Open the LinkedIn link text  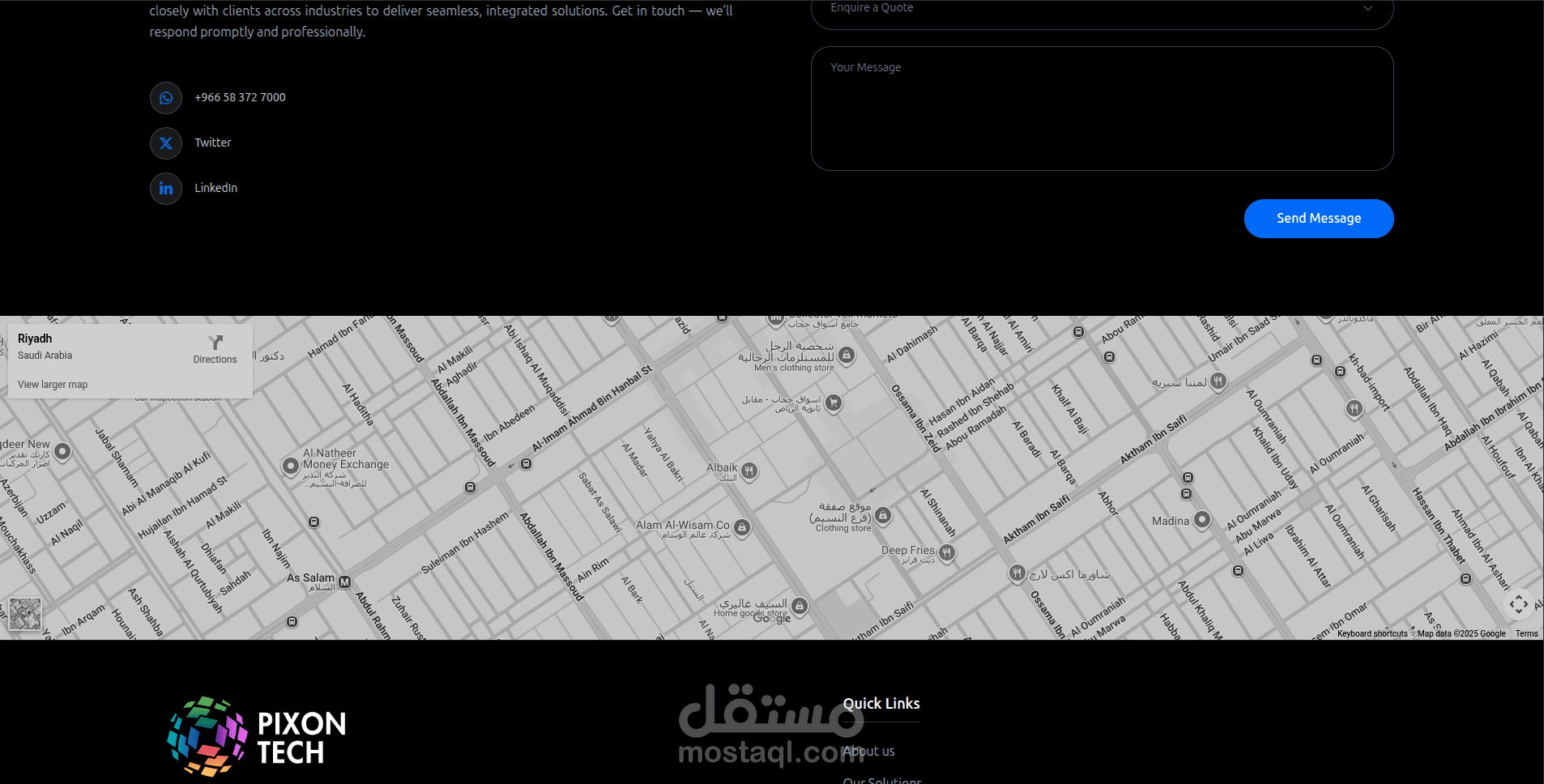pos(216,188)
